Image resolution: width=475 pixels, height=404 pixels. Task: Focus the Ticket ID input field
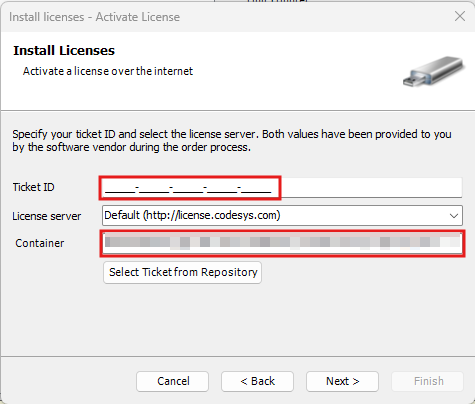coord(282,188)
